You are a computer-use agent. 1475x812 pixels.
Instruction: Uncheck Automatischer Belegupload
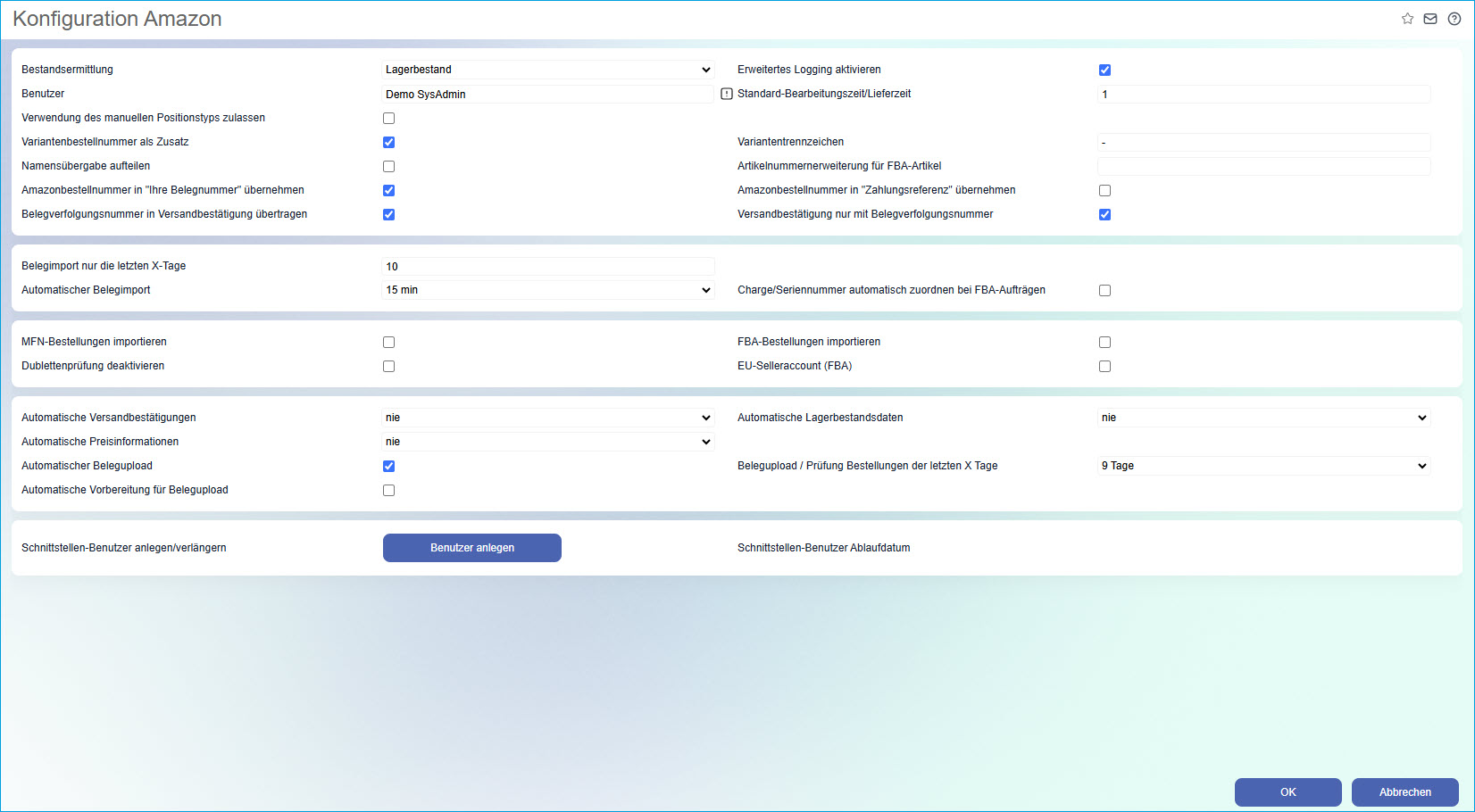[388, 466]
